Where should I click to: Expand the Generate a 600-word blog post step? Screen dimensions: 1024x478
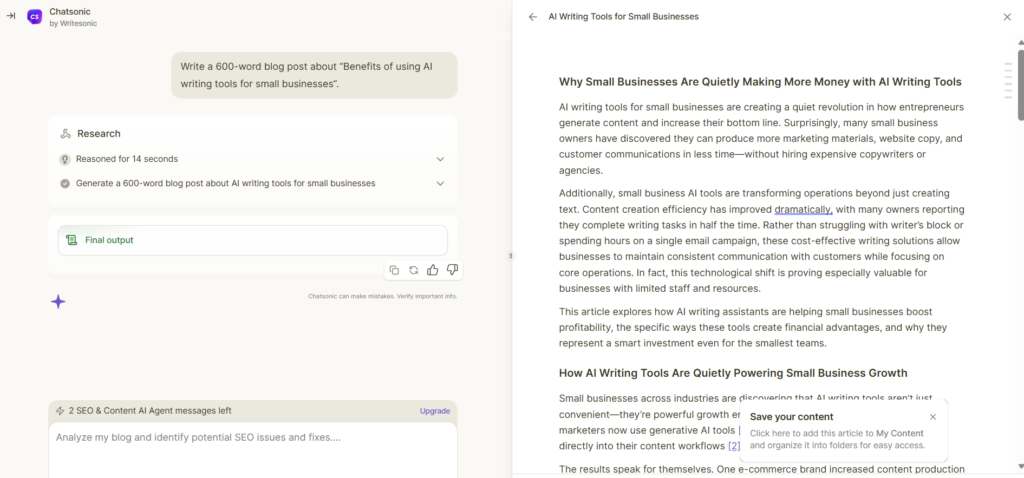(253, 183)
